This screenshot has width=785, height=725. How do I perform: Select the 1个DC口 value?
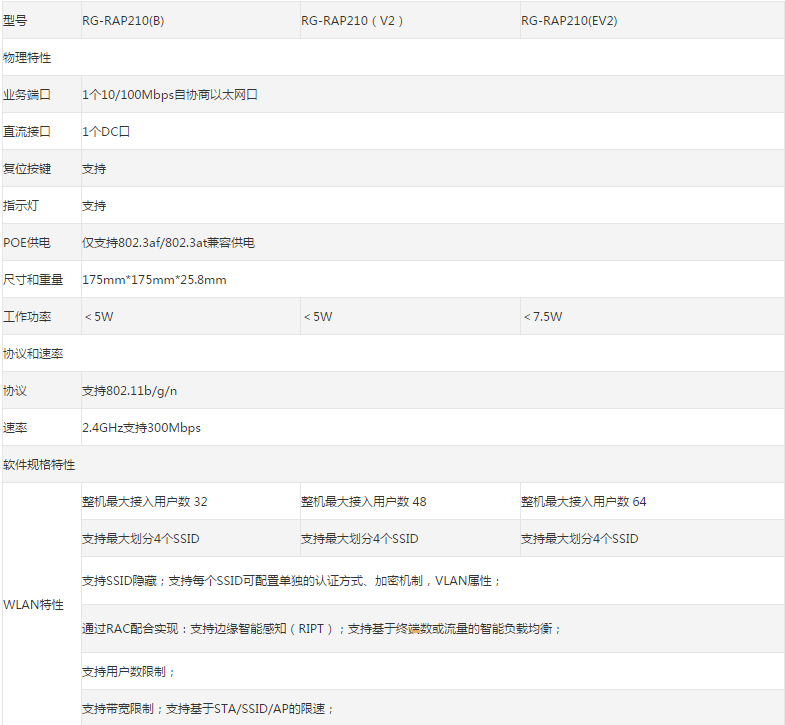[106, 132]
